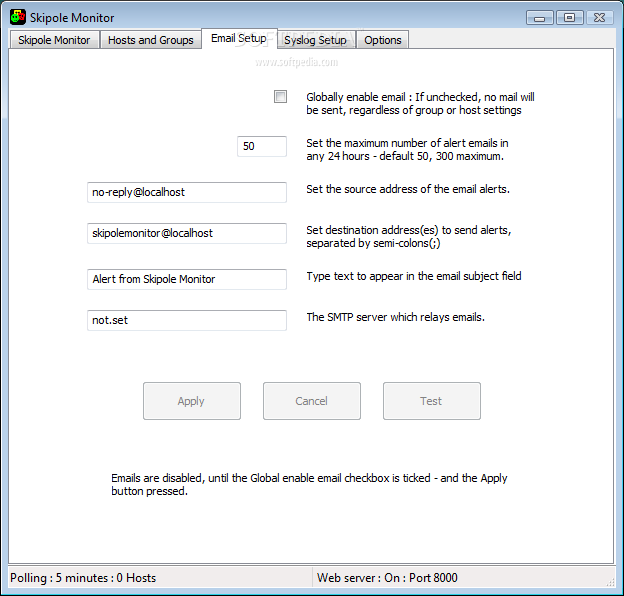The height and width of the screenshot is (596, 624).
Task: Click the 'Set destination address(es)' label
Action: coord(409,236)
